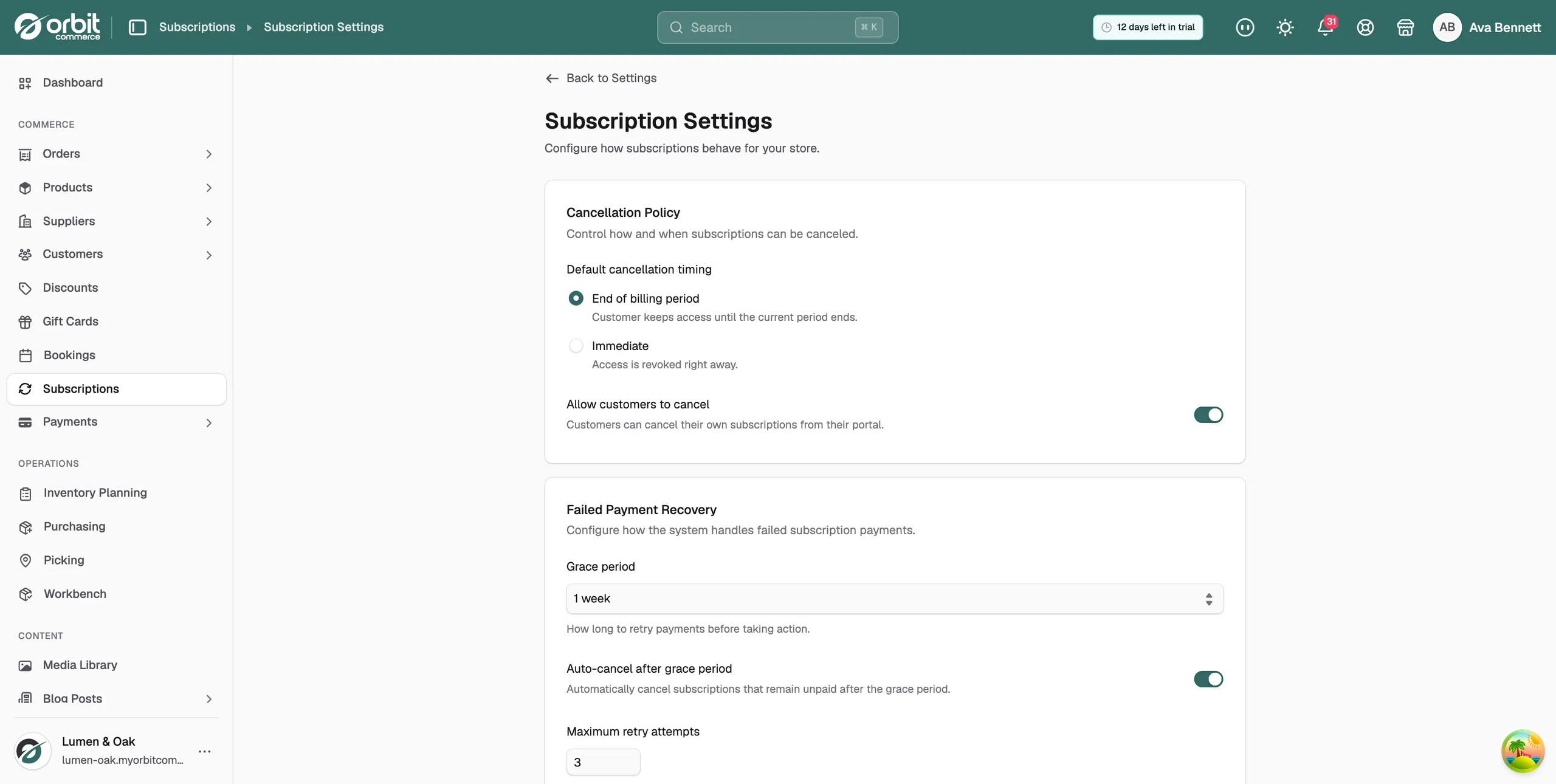This screenshot has height=784, width=1556.
Task: Select End of billing period radio
Action: click(x=576, y=298)
